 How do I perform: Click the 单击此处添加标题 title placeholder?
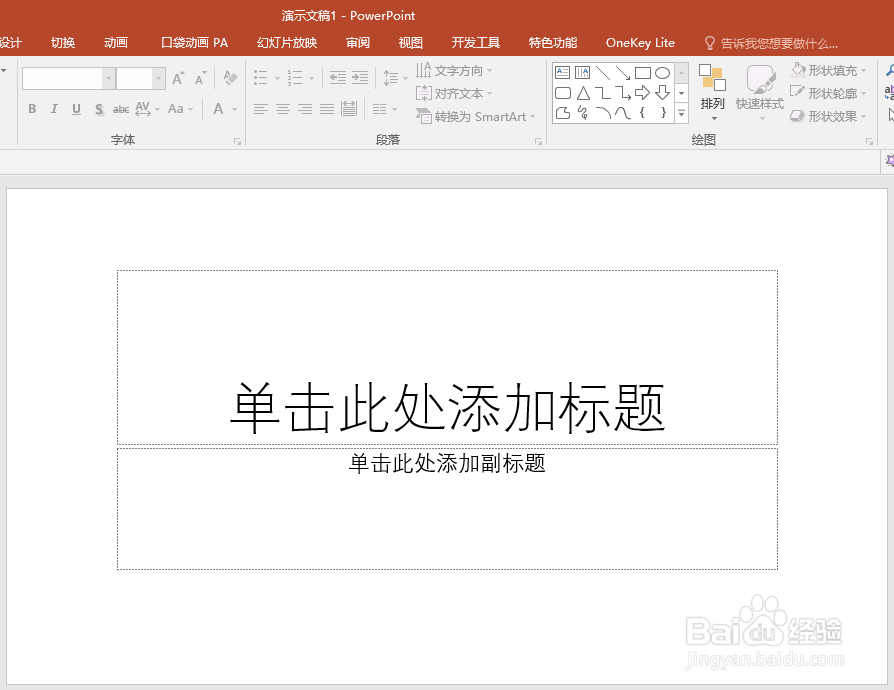[448, 358]
